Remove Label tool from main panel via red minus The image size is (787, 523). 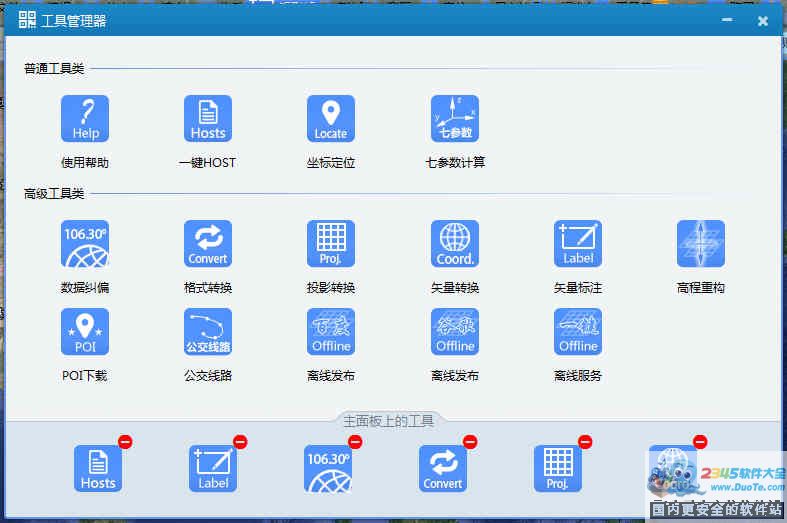click(x=240, y=442)
